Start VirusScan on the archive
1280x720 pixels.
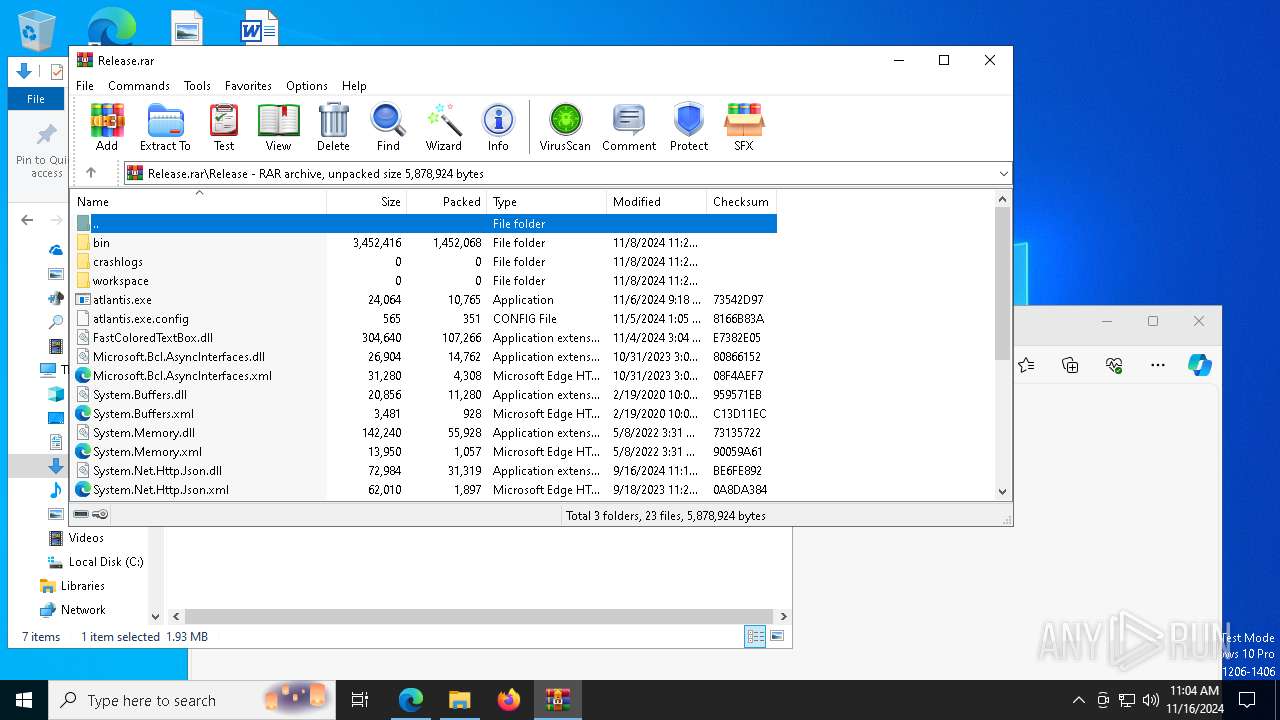coord(565,127)
